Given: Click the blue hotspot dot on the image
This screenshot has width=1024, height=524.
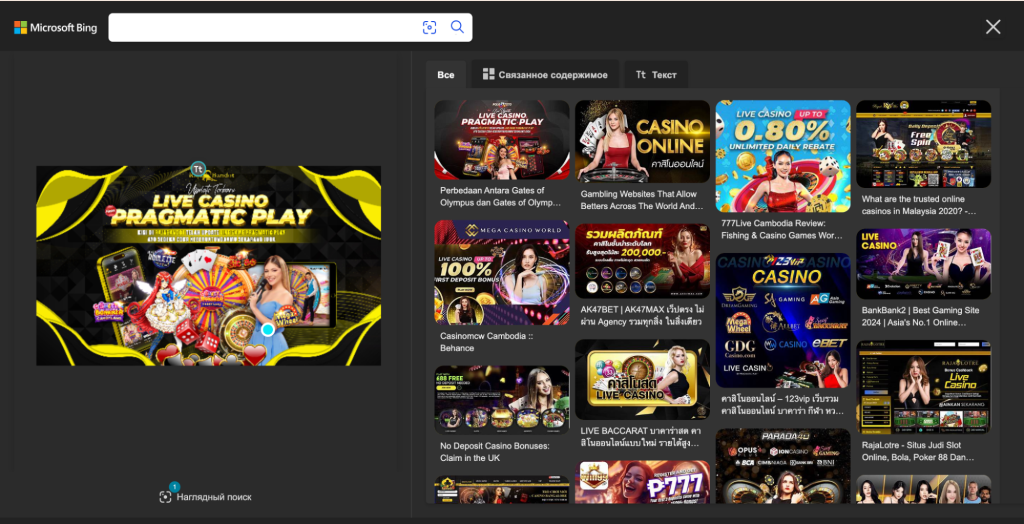Looking at the screenshot, I should pyautogui.click(x=267, y=330).
